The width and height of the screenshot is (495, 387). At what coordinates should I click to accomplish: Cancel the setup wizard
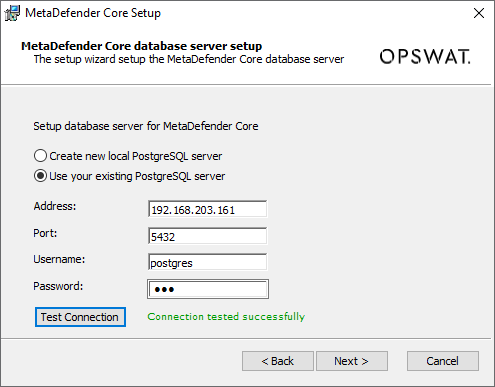pyautogui.click(x=443, y=361)
